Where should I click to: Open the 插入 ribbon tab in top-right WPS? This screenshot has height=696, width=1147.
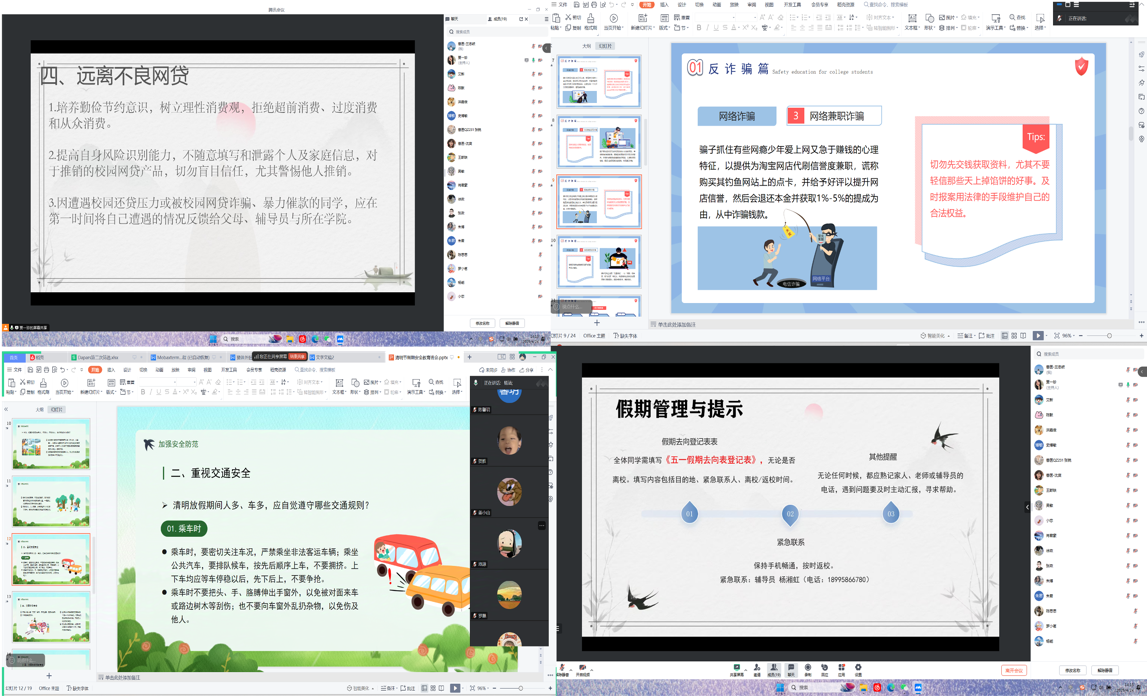point(664,5)
